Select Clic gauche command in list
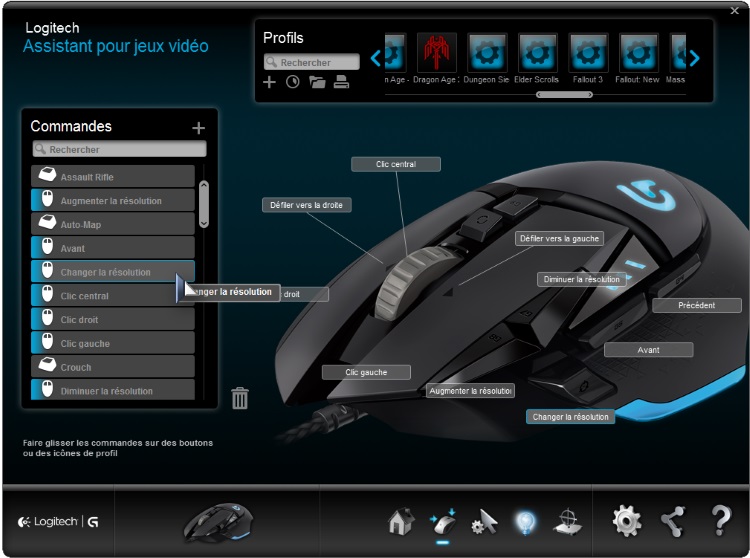This screenshot has width=750, height=558. tap(113, 343)
